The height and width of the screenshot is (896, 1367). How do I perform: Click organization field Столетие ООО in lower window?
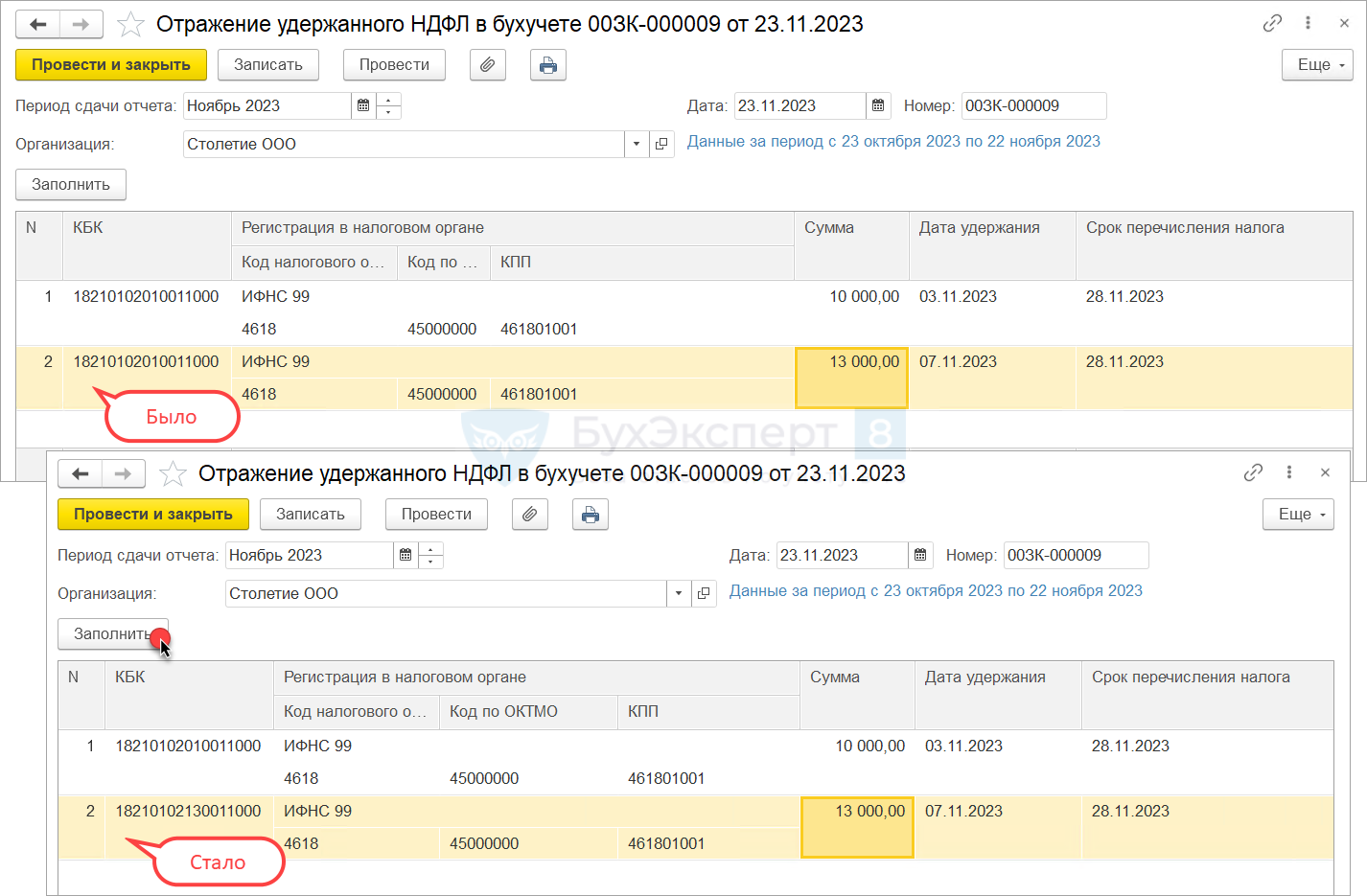[x=446, y=594]
